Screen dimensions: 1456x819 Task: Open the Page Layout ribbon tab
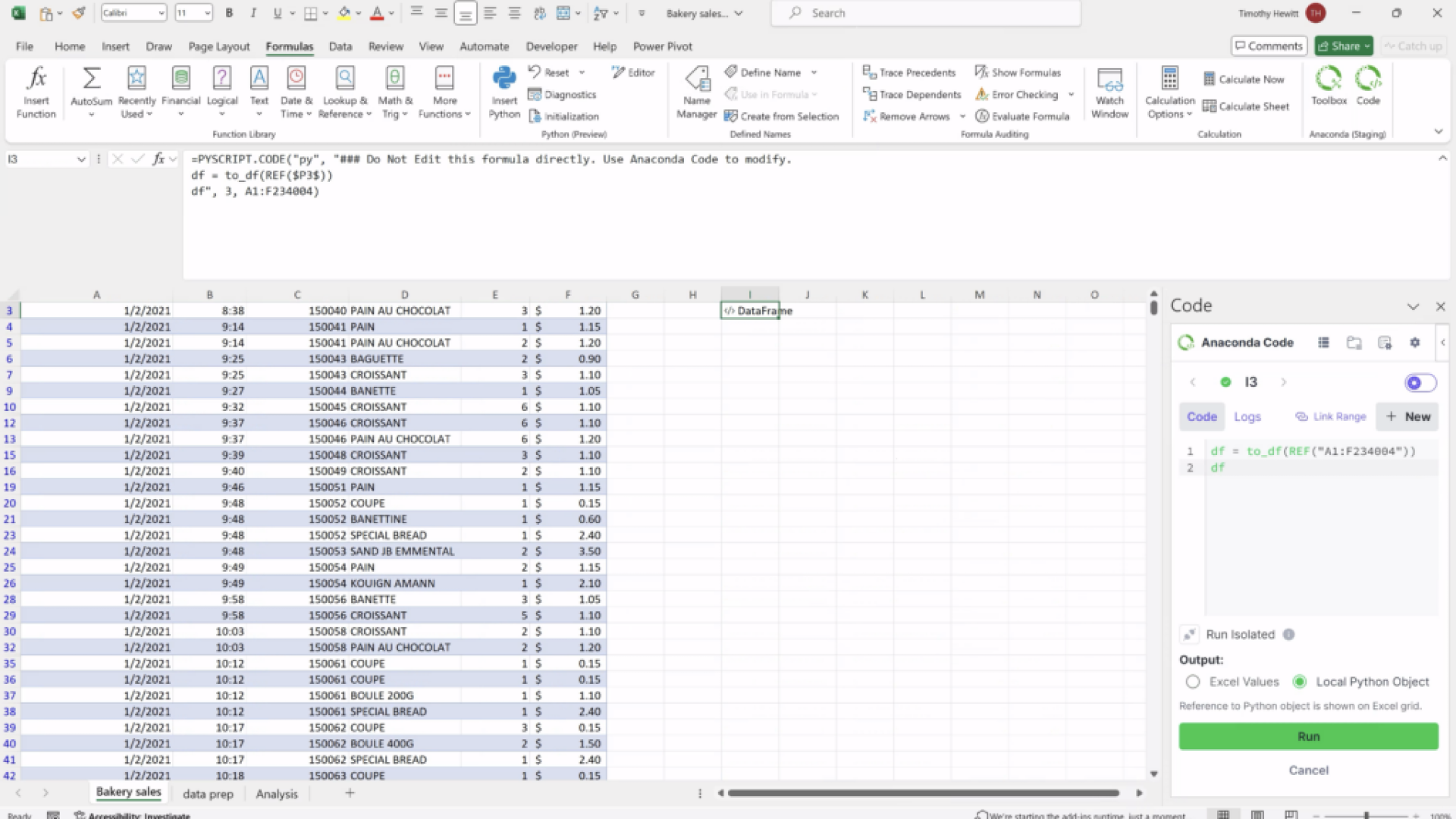coord(218,46)
